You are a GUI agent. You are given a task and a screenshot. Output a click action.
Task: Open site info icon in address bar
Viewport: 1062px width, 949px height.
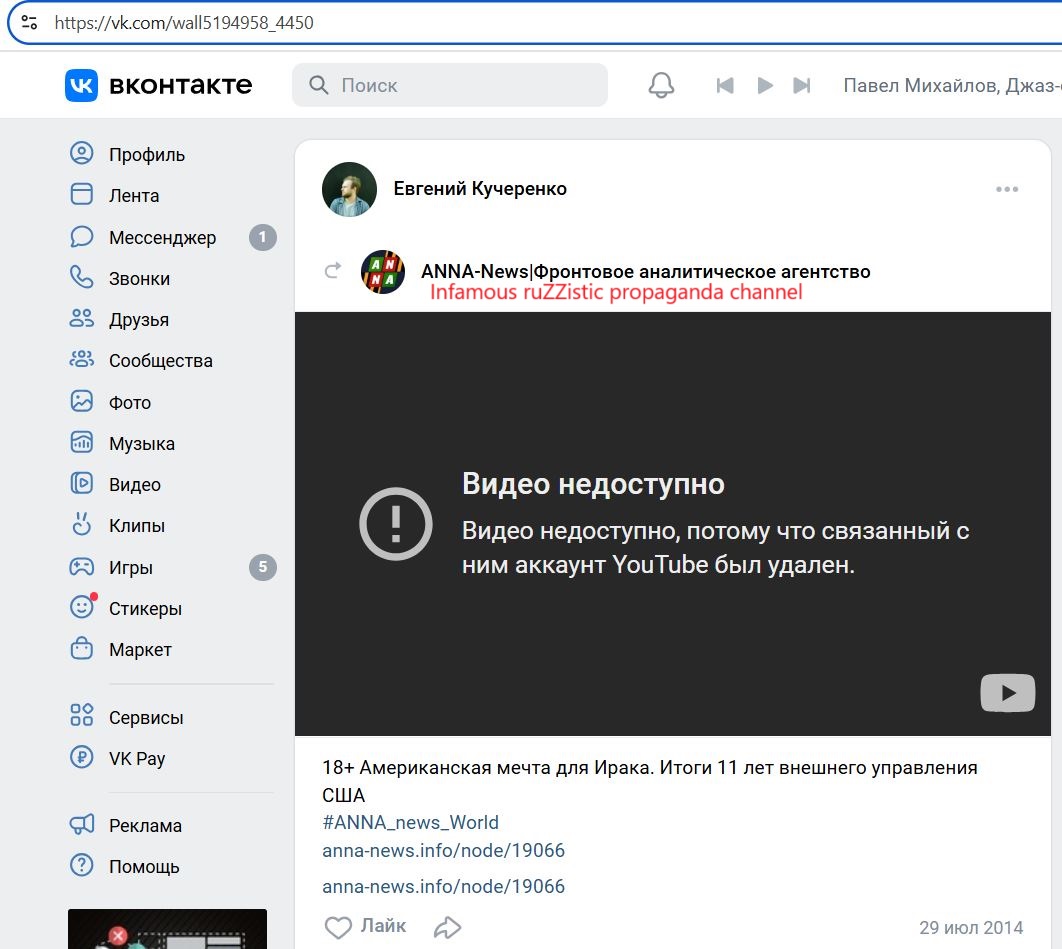click(29, 22)
